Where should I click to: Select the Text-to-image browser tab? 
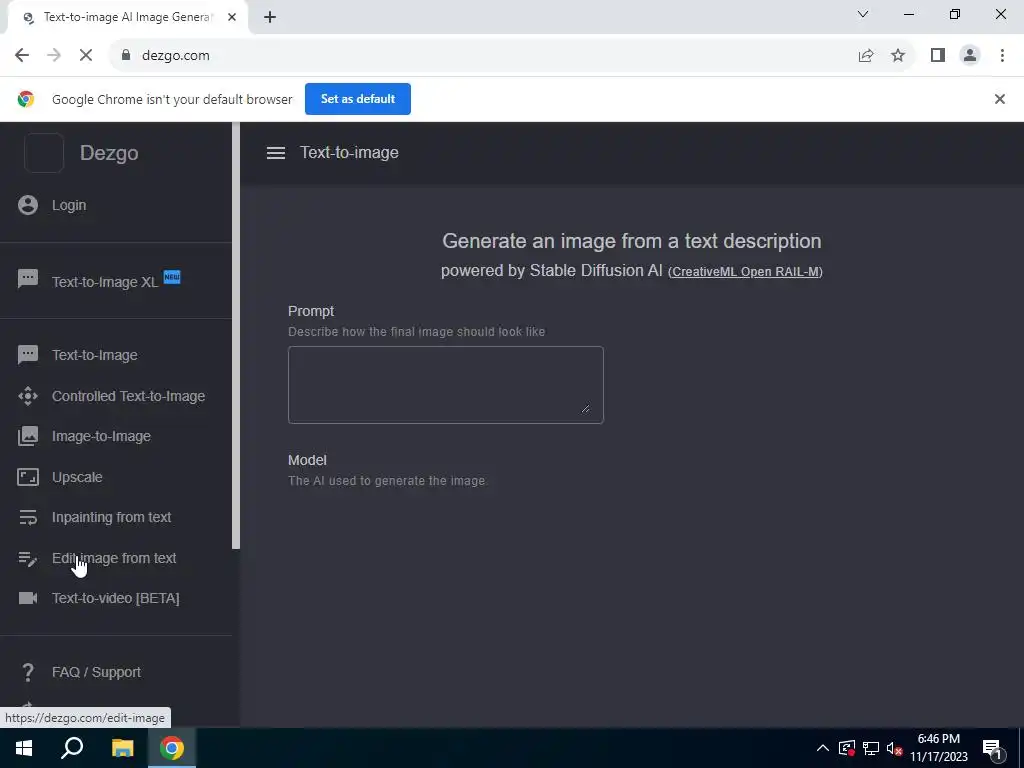[127, 18]
